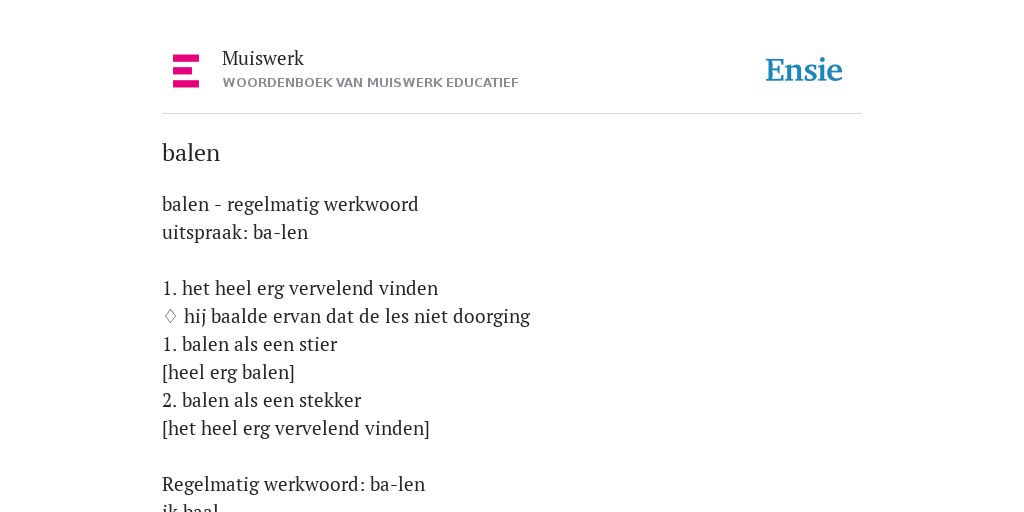Click the 'uitspraak: ba-len' line
The height and width of the screenshot is (512, 1024).
click(235, 233)
